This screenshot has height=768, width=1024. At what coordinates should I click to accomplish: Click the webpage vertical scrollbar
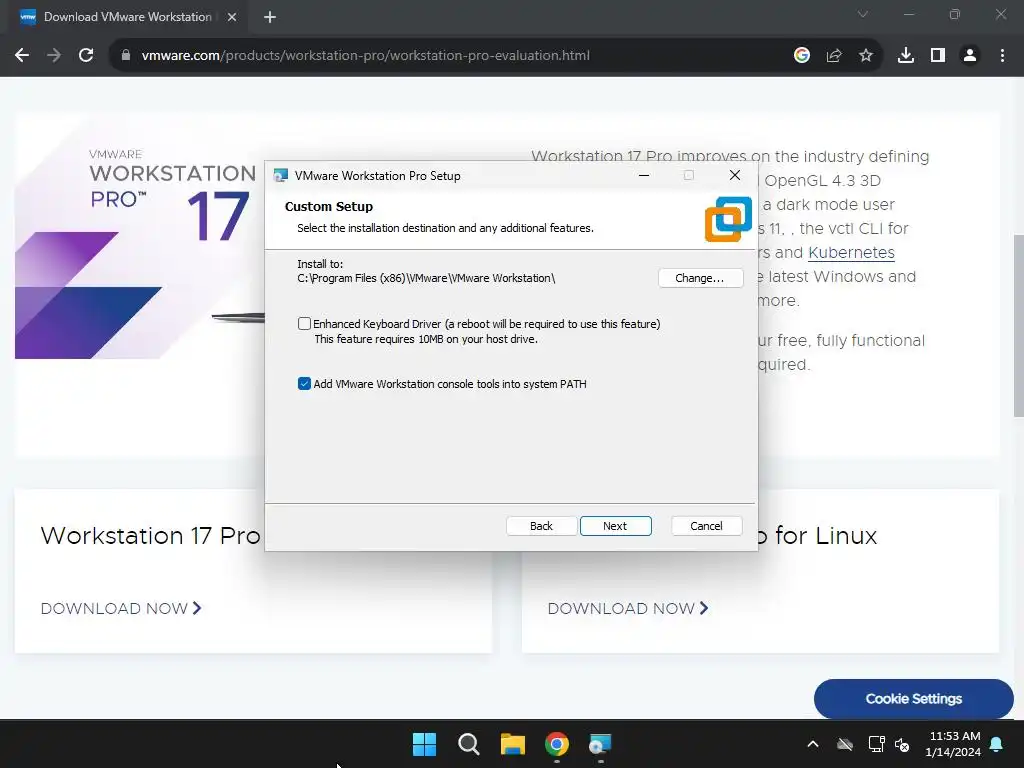tap(1018, 325)
